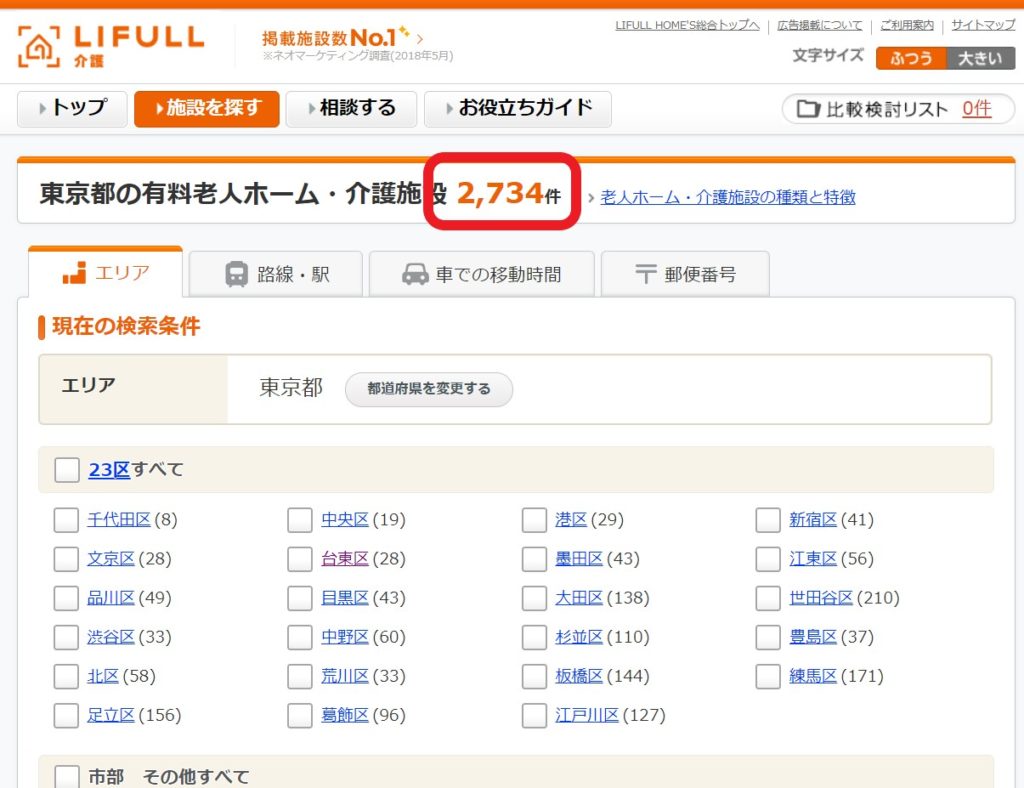The image size is (1024, 788).
Task: Check the 23区すべて checkbox
Action: point(67,470)
